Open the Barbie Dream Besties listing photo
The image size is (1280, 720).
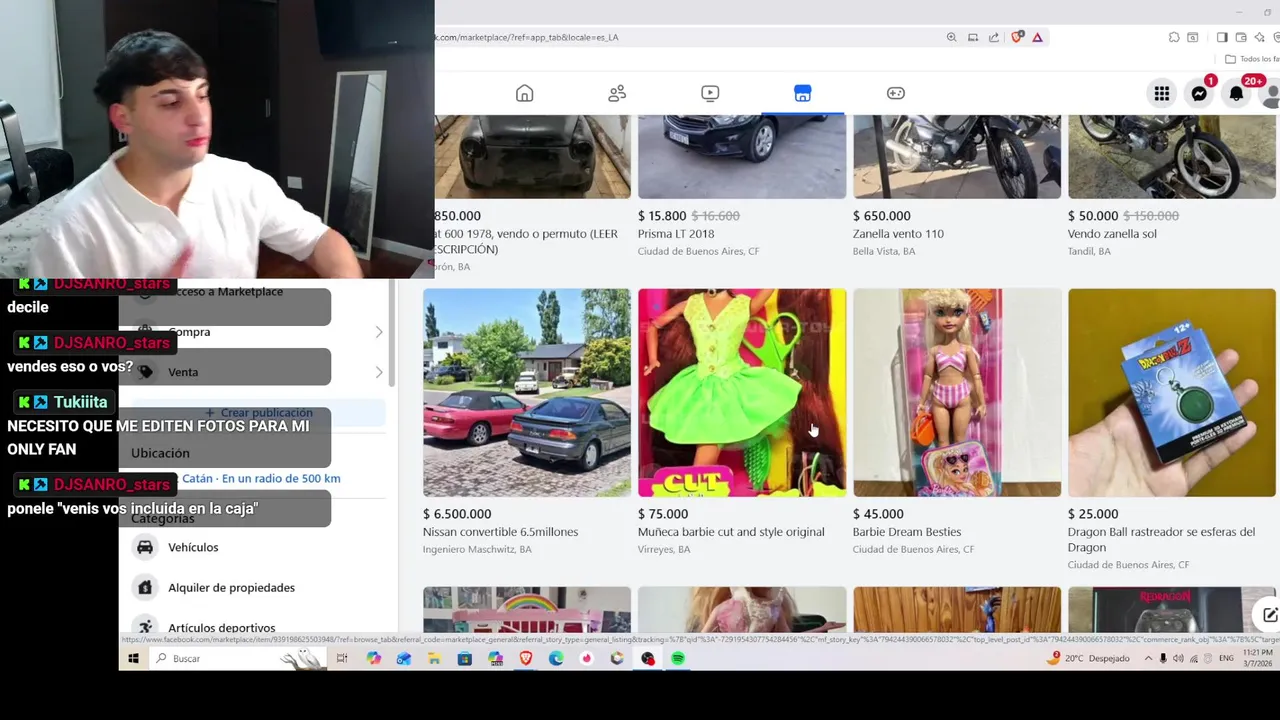[x=957, y=392]
